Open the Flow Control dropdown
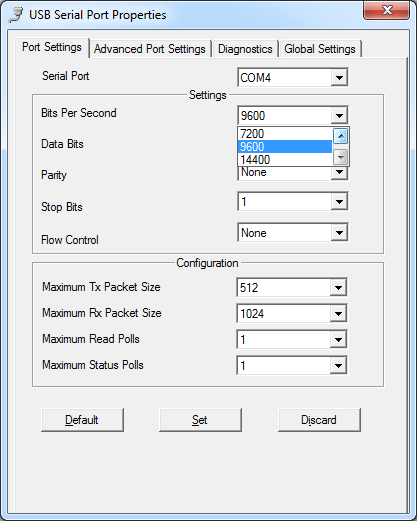 pos(340,233)
